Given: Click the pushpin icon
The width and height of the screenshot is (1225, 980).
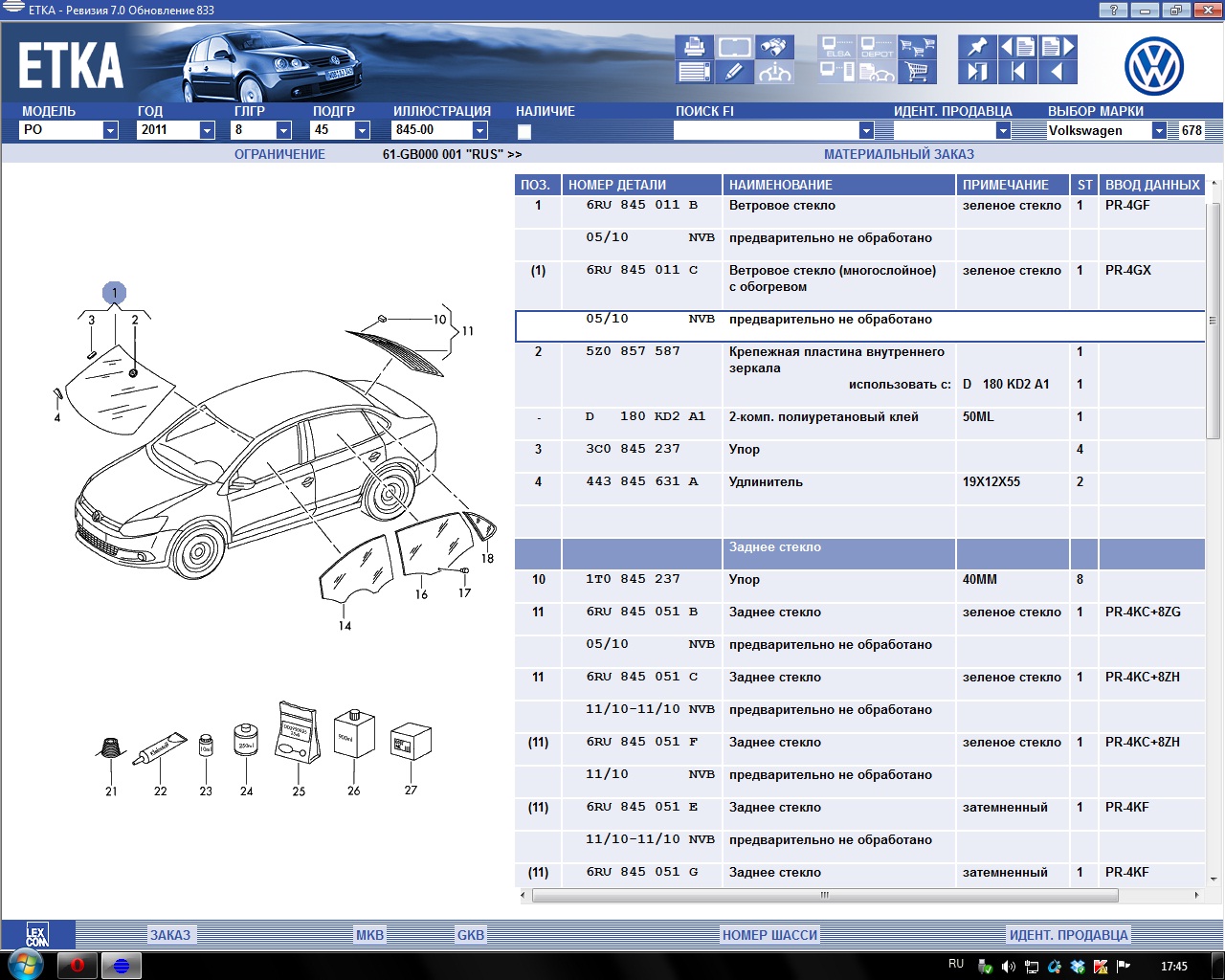Looking at the screenshot, I should (977, 46).
